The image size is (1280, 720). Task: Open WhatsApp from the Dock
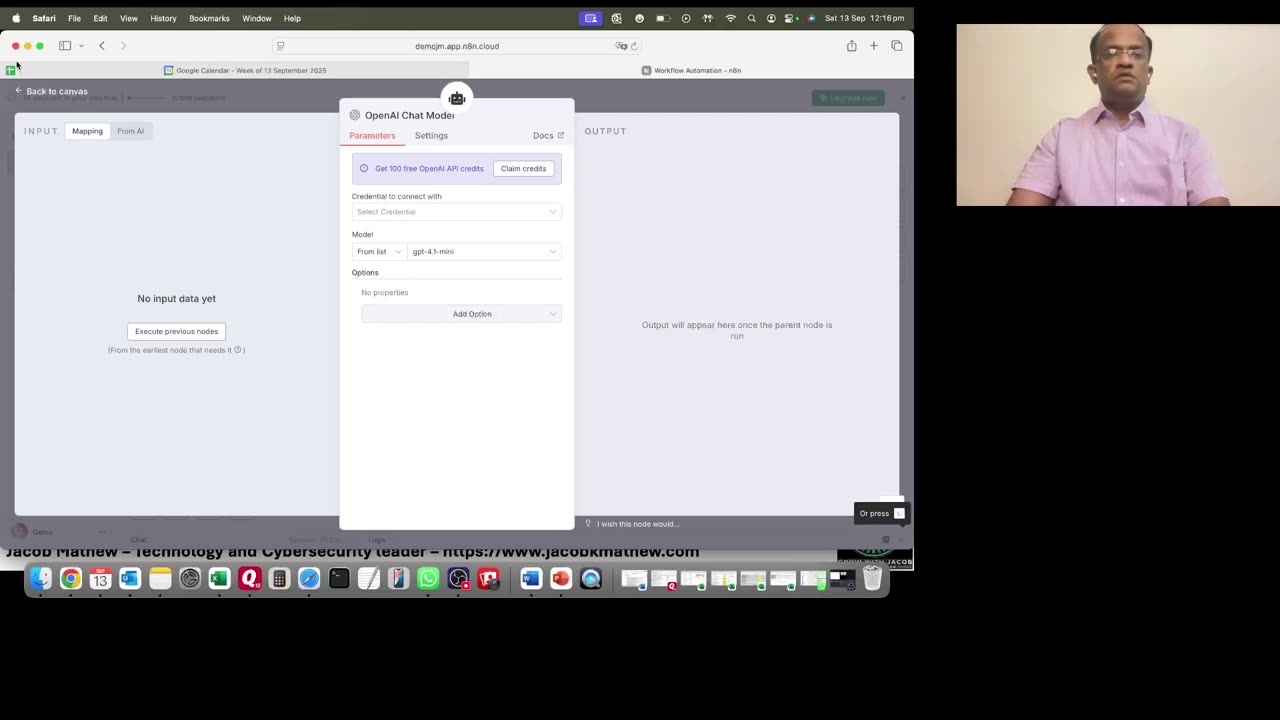click(428, 578)
